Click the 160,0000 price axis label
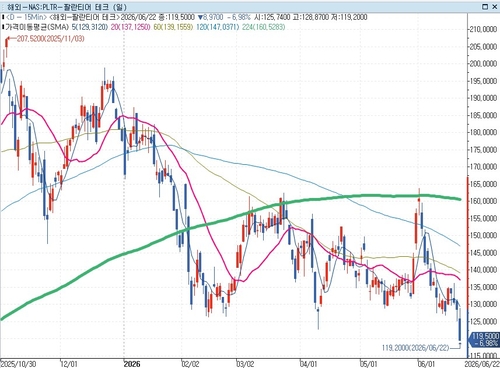This screenshot has width=500, height=368. [483, 201]
